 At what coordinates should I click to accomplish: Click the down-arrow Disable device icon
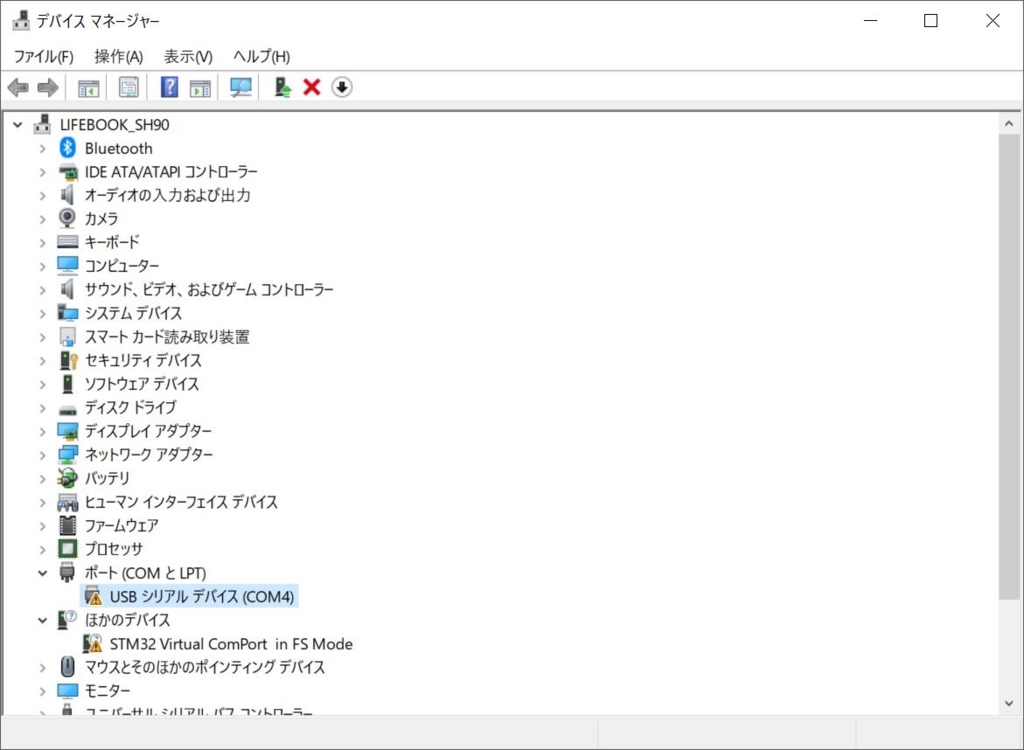(342, 87)
